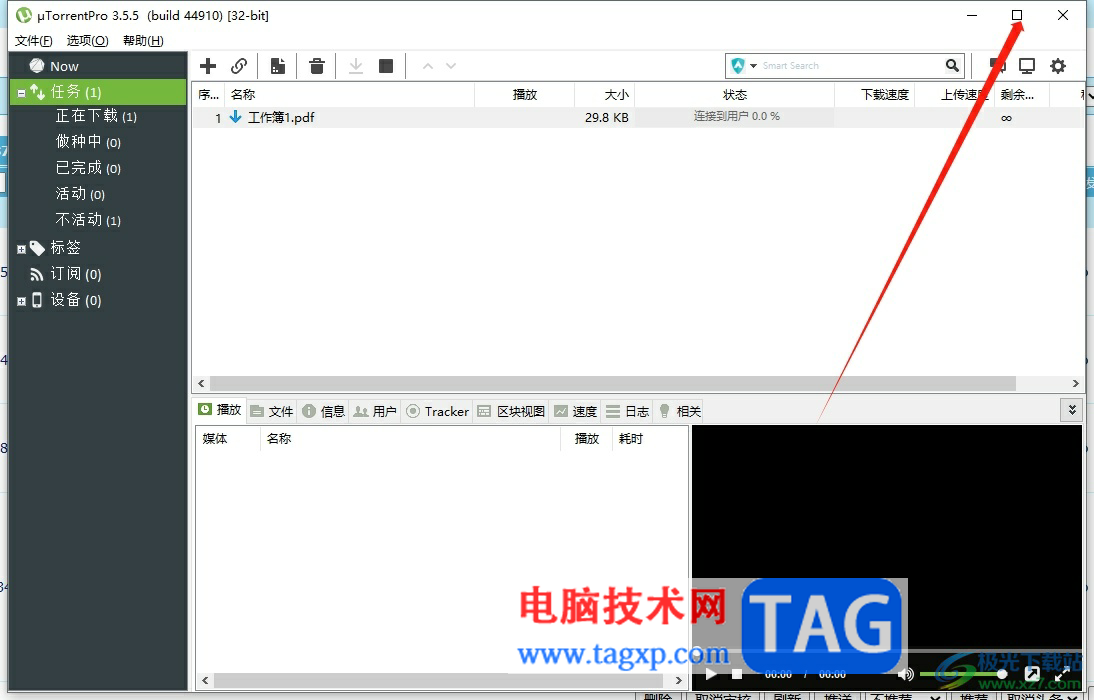Sort by 下载速度 column header
Viewport: 1094px width, 700px height.
click(875, 94)
